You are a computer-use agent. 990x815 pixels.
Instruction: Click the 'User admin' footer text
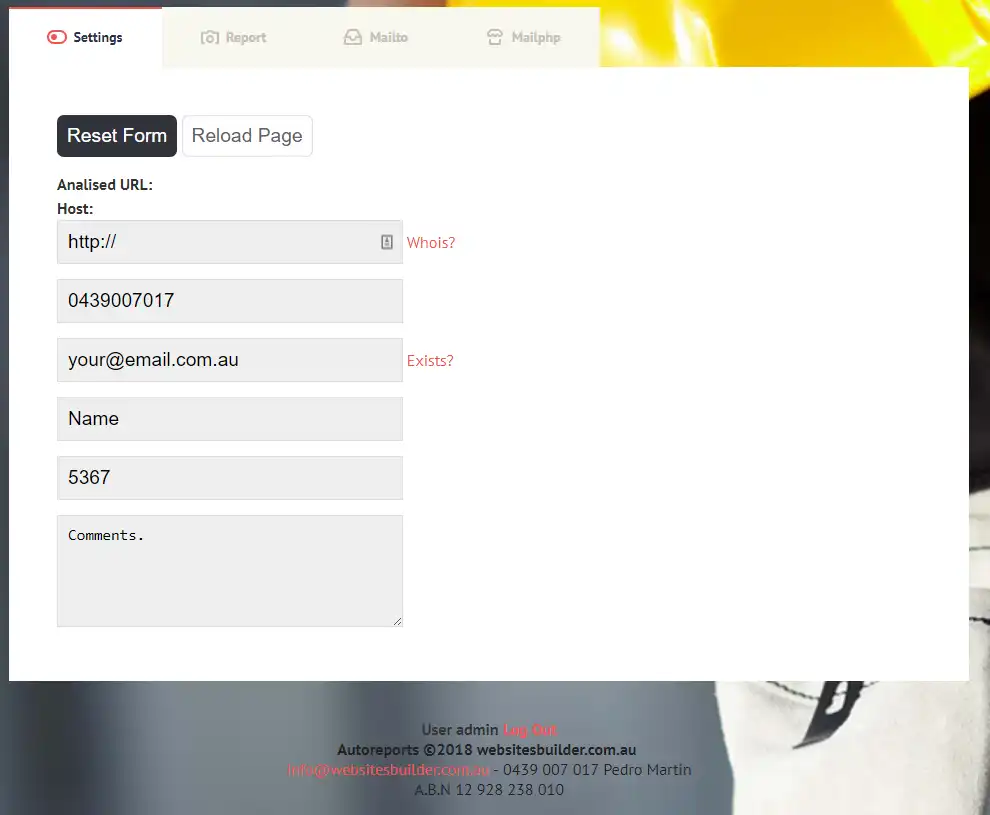click(x=460, y=730)
